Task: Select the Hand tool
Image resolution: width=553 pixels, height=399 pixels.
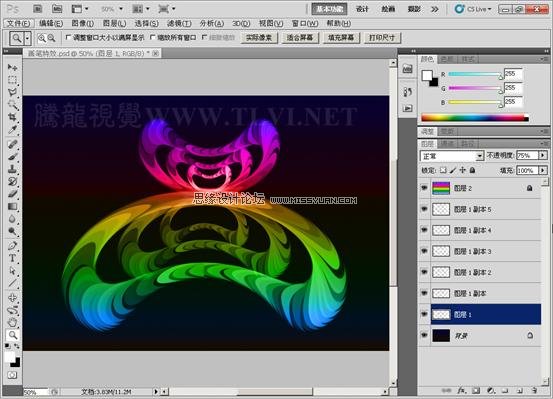Action: click(12, 322)
